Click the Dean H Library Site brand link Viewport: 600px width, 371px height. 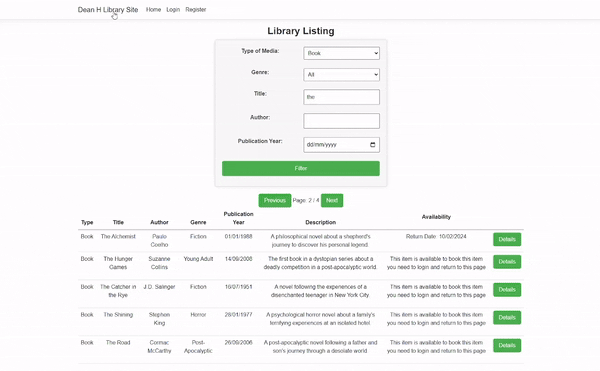pos(108,10)
